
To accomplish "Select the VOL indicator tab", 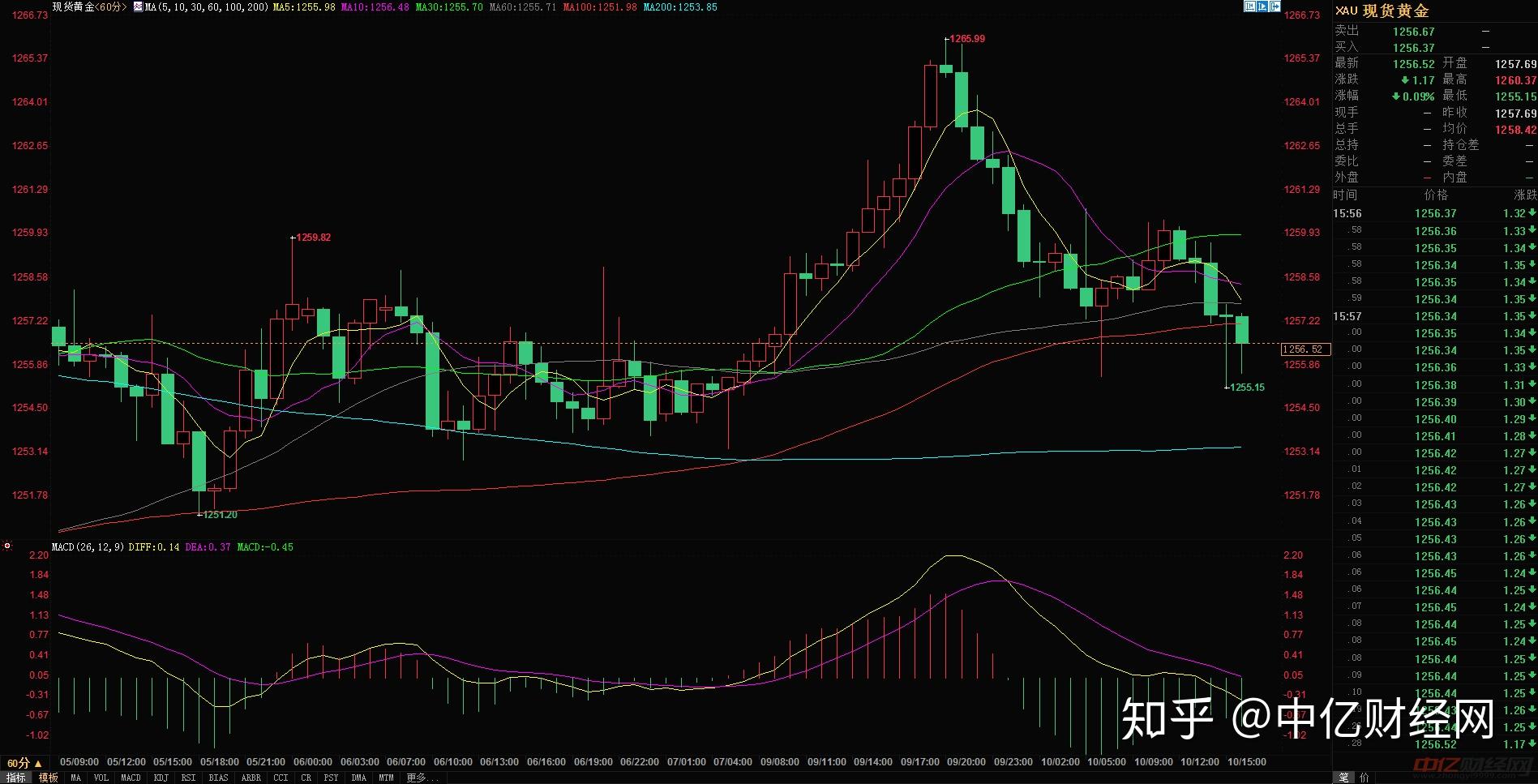I will click(x=101, y=778).
